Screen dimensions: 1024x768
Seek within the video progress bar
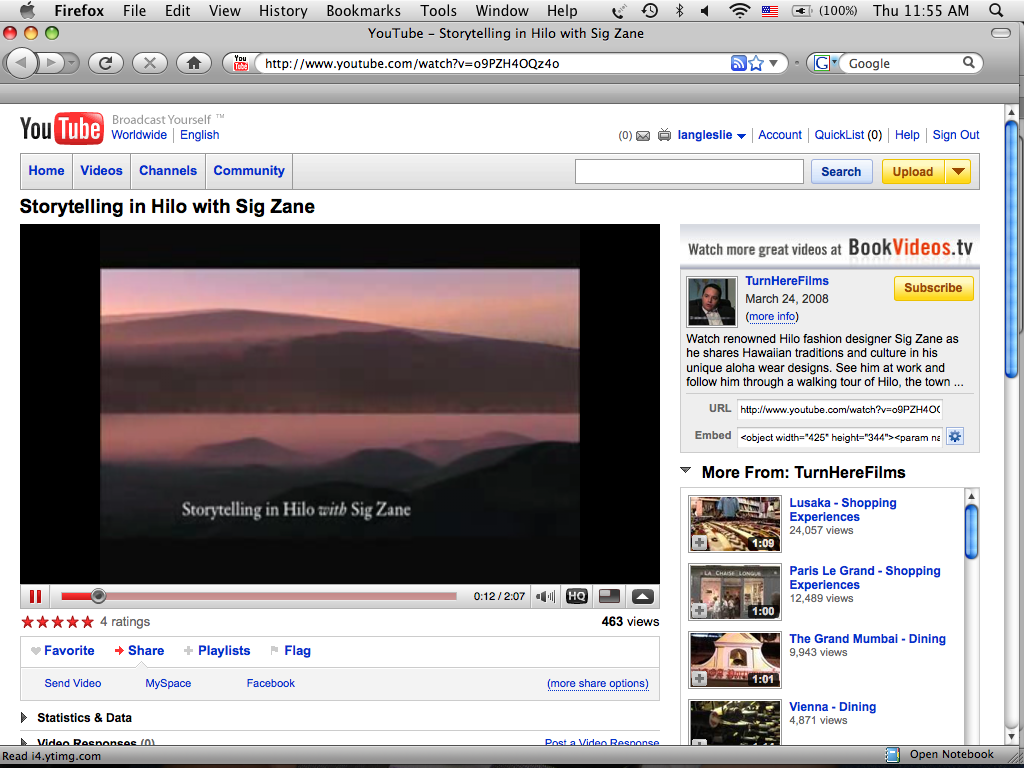pyautogui.click(x=259, y=596)
